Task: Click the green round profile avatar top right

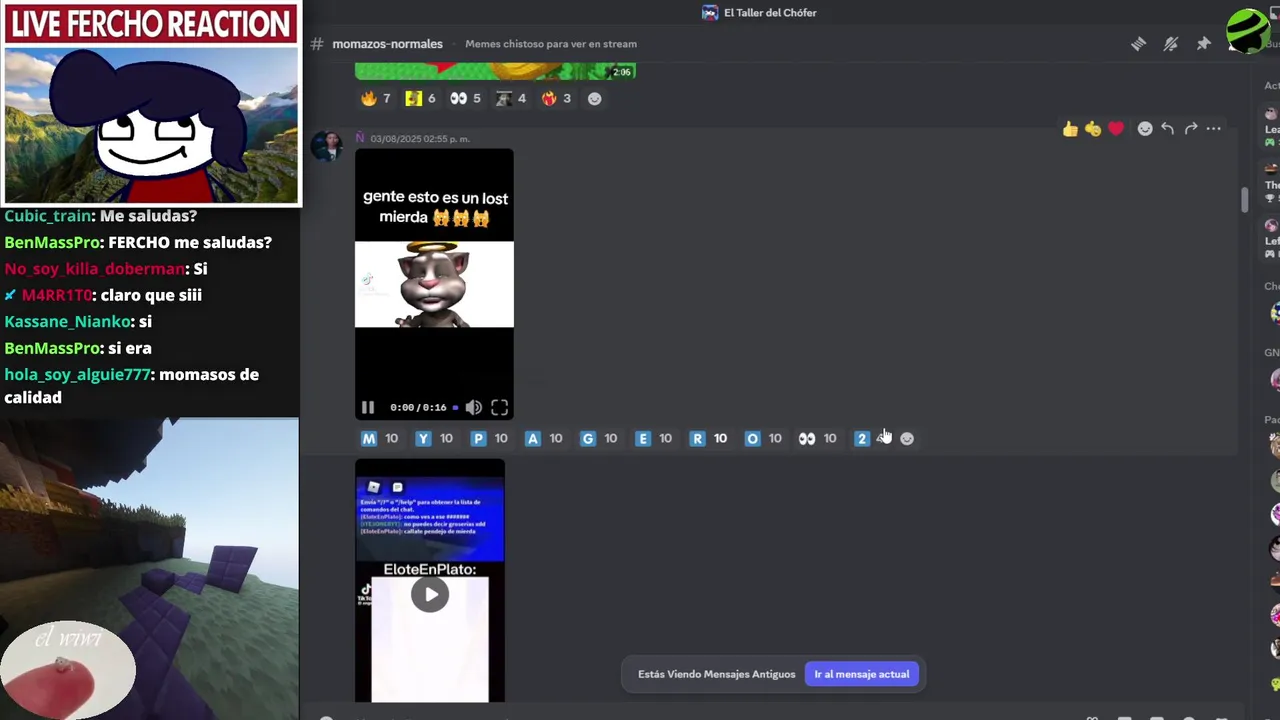Action: click(1248, 31)
